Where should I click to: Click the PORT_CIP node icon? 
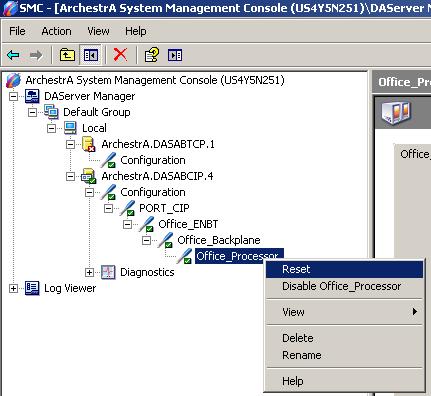tap(127, 208)
